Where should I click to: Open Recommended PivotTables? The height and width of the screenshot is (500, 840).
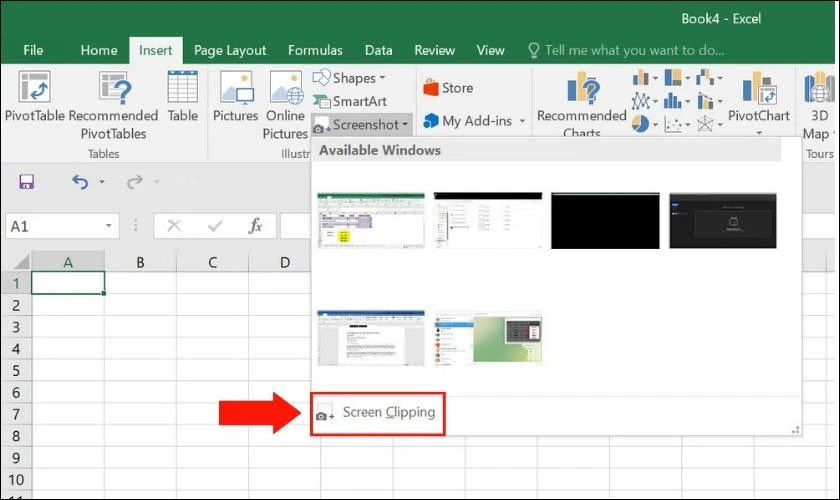pos(114,105)
